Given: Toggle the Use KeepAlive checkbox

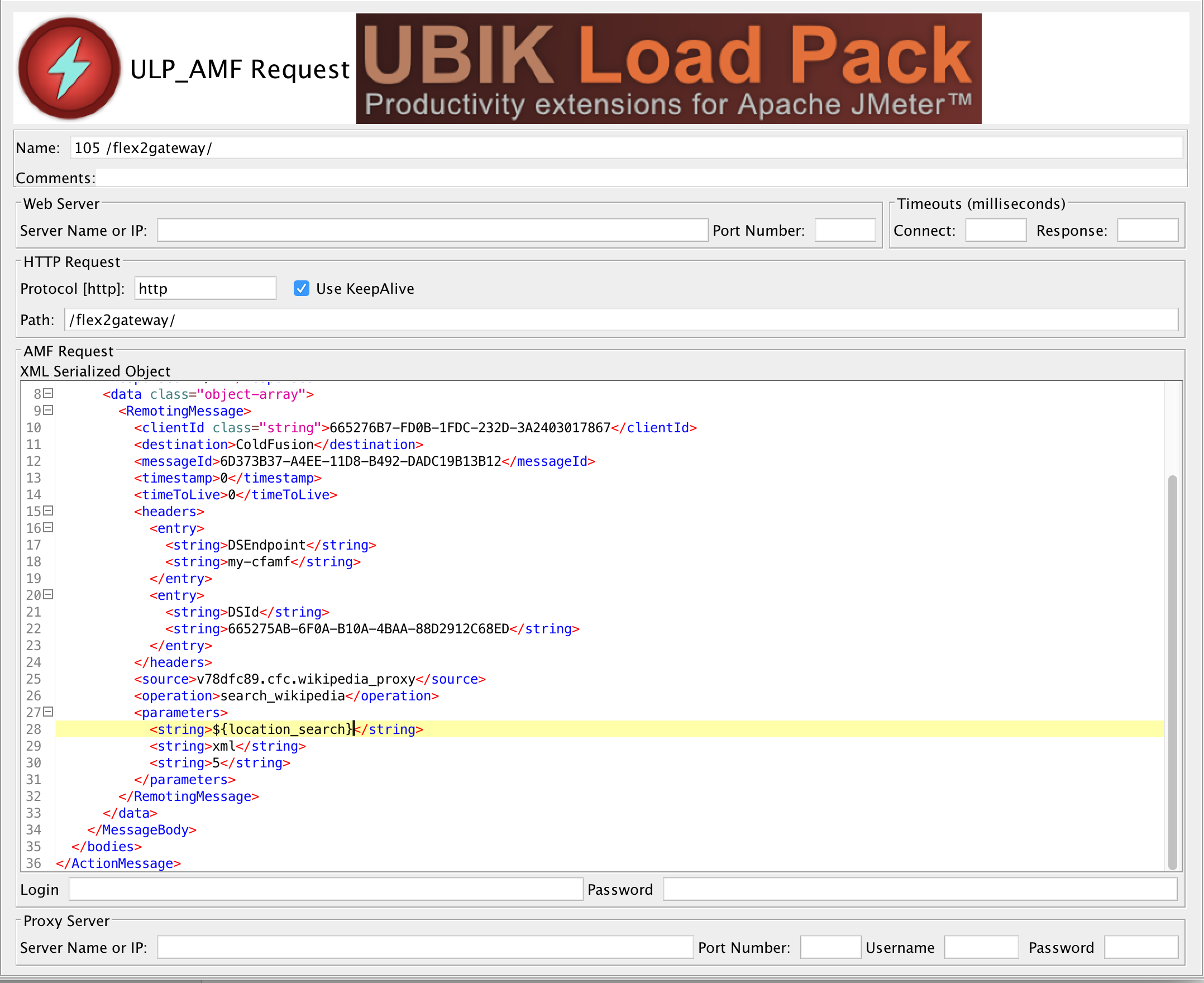Looking at the screenshot, I should (x=302, y=289).
